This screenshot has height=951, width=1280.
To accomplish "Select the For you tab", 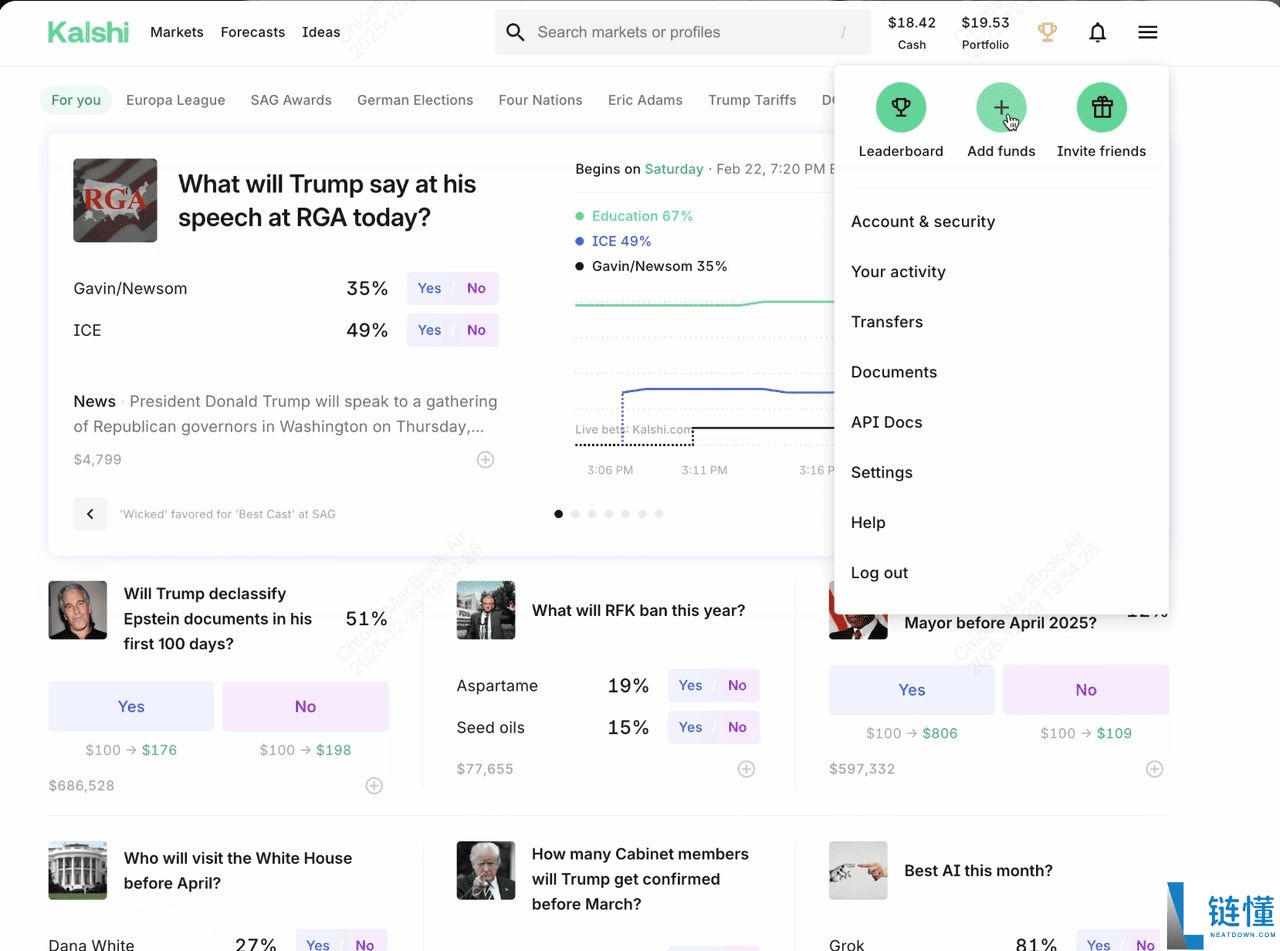I will click(76, 100).
